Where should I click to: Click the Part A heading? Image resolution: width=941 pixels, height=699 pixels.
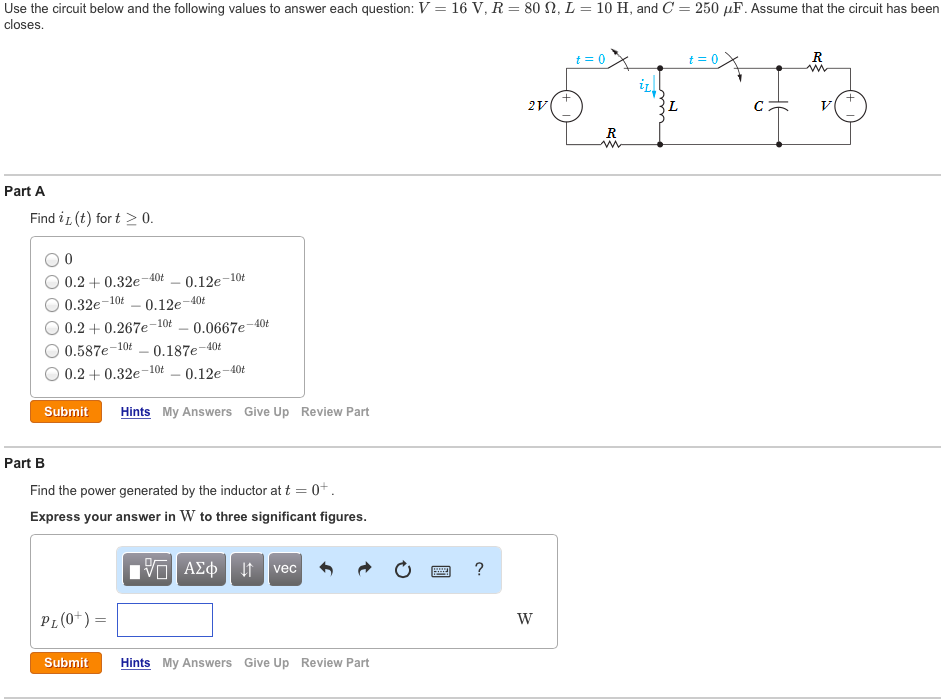tap(25, 191)
